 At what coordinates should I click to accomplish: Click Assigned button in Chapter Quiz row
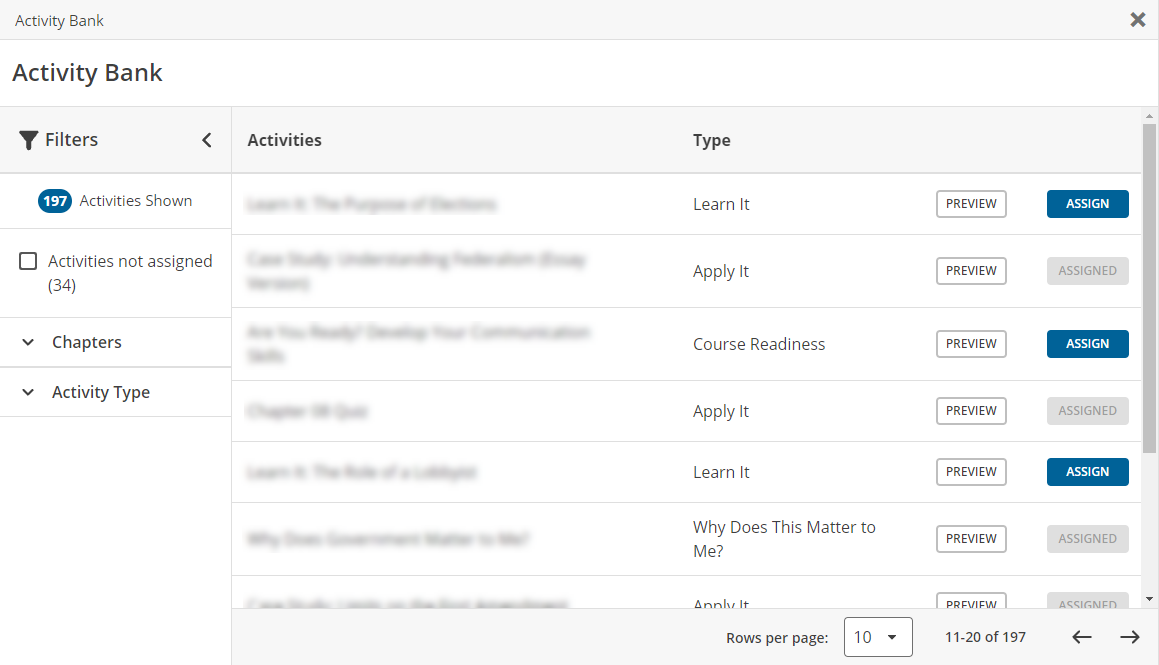coord(1087,411)
